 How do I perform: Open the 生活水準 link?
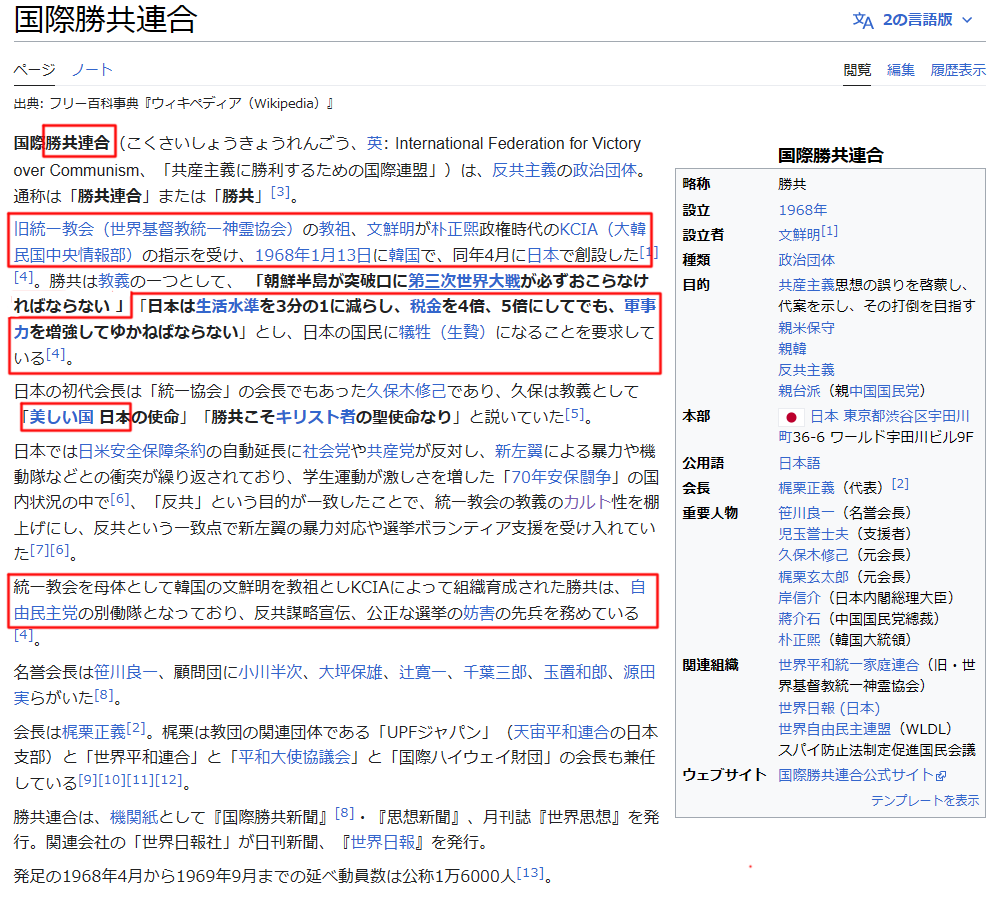coord(227,306)
